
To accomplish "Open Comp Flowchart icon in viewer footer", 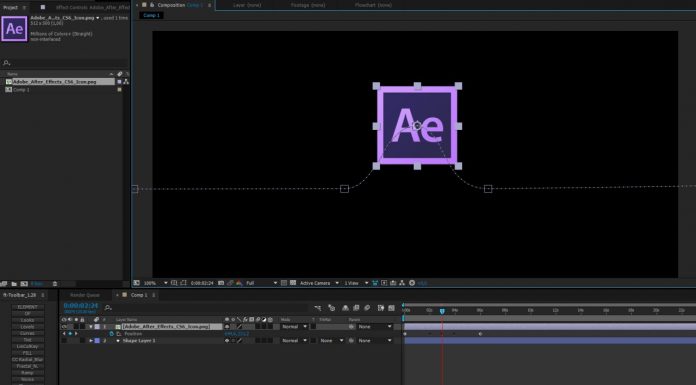I will (x=402, y=283).
